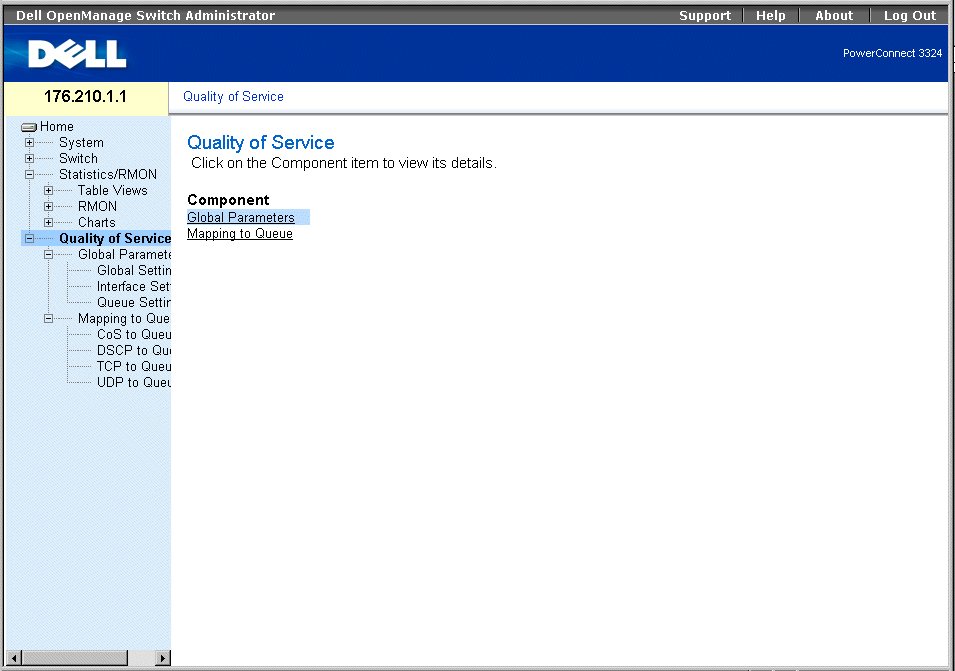Screen dimensions: 955x671
Task: Open the About menu item
Action: pyautogui.click(x=834, y=16)
